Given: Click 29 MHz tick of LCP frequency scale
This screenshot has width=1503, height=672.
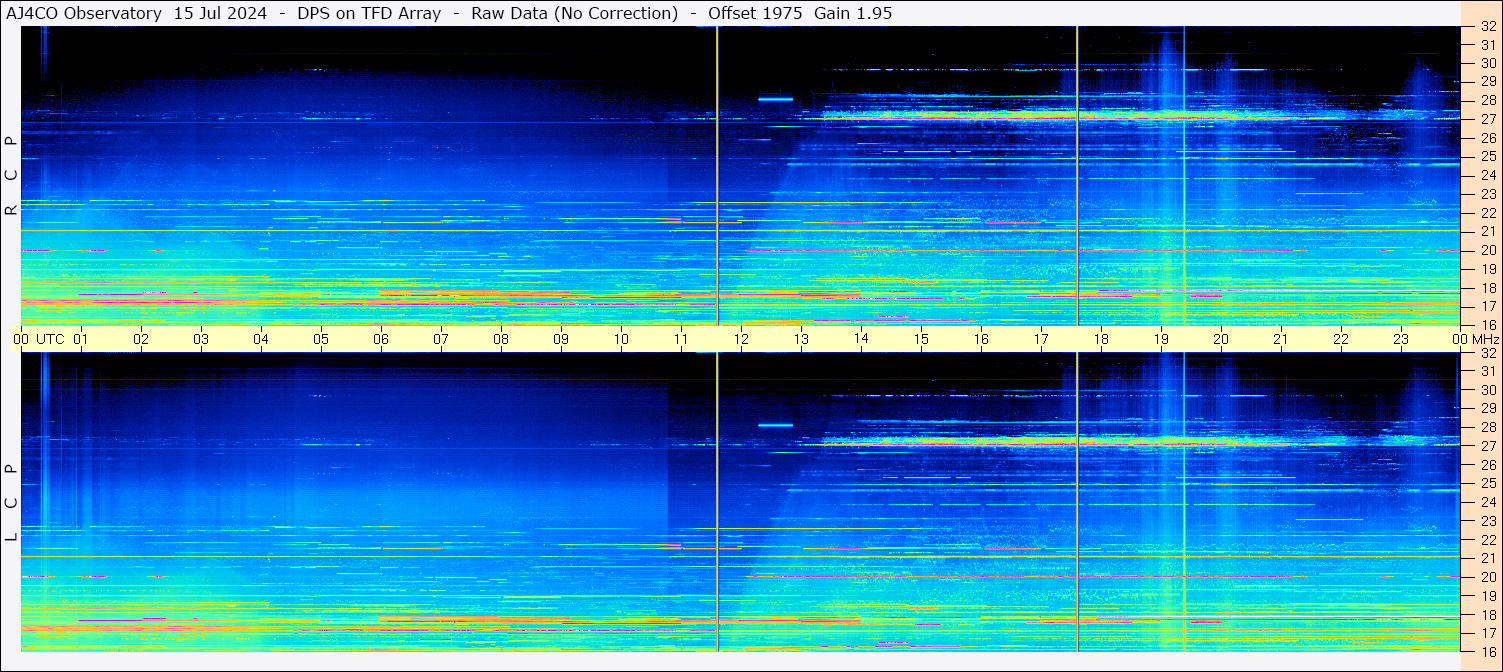Looking at the screenshot, I should (1487, 409).
